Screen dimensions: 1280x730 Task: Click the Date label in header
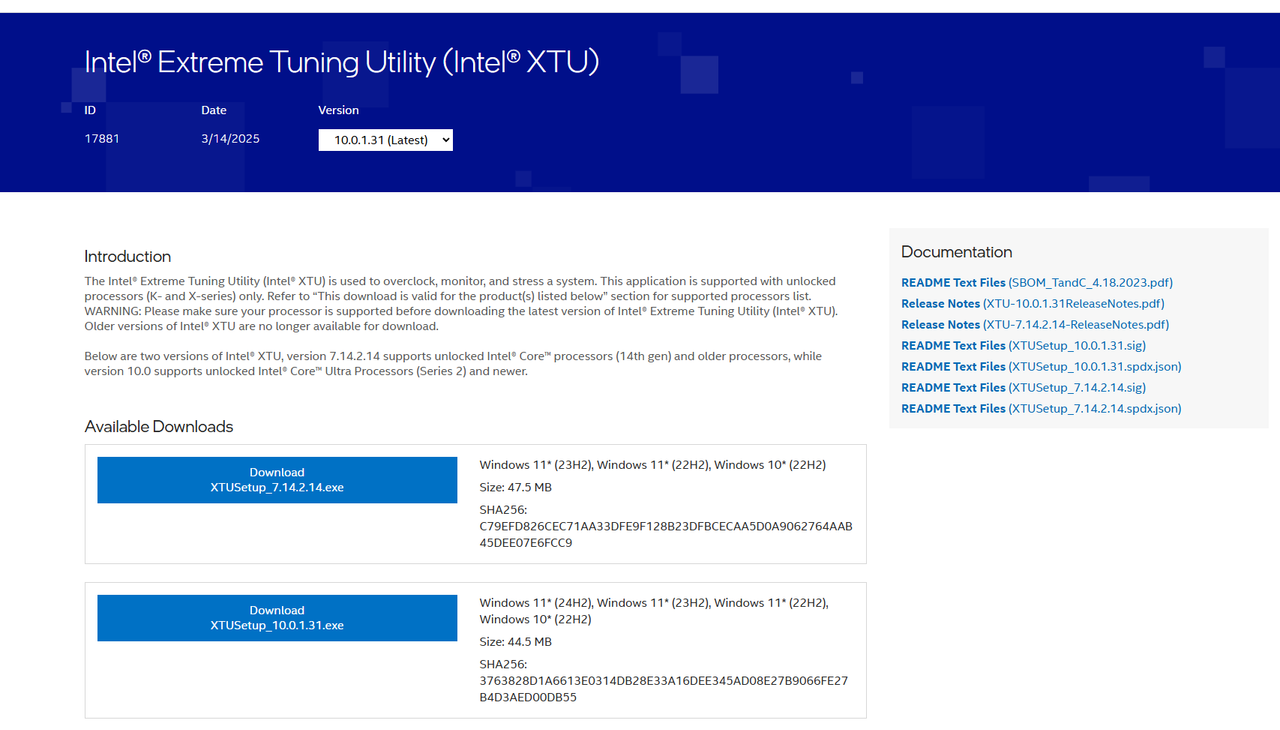[x=214, y=110]
